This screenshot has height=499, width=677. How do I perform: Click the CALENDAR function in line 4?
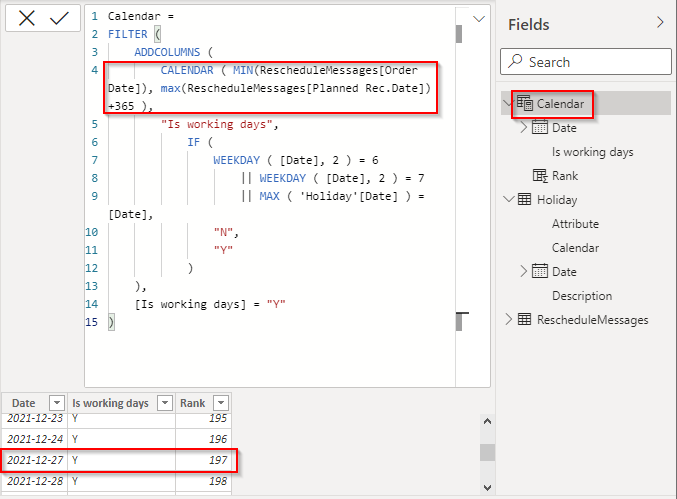point(187,70)
